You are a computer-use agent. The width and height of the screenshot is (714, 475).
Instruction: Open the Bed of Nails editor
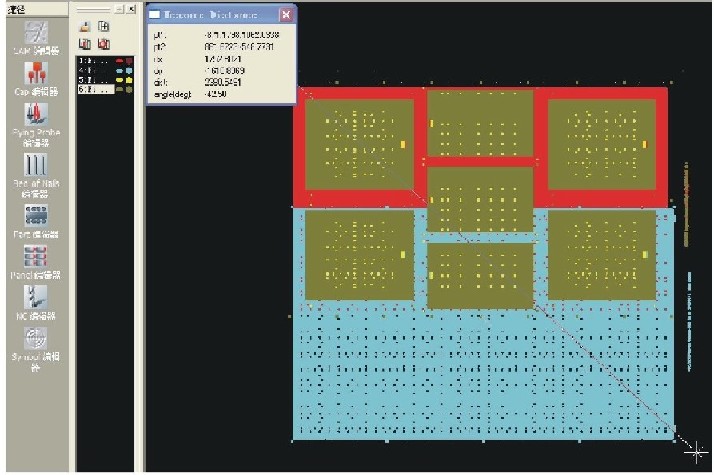tap(35, 168)
